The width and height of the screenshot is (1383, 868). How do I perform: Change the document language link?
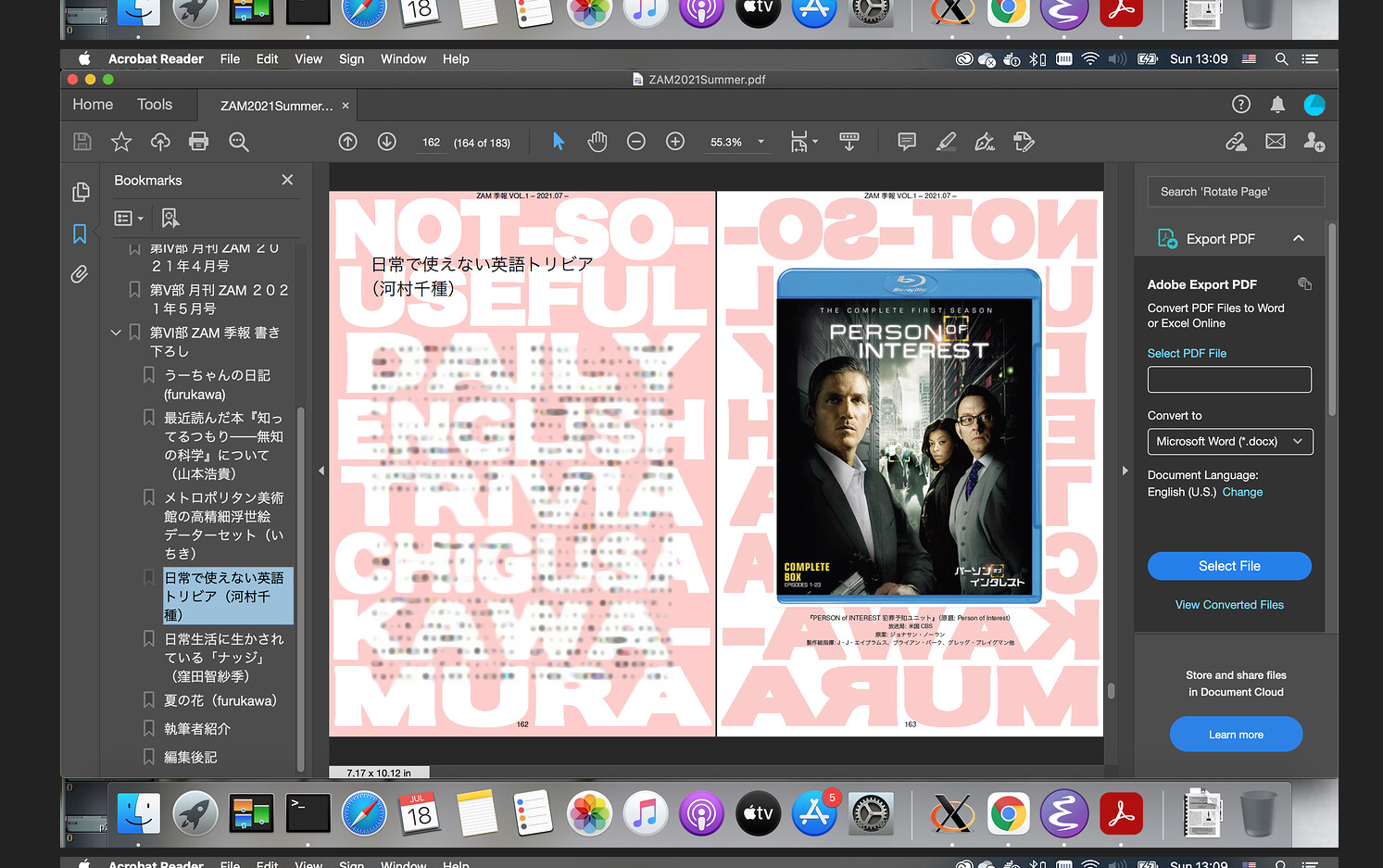tap(1242, 492)
